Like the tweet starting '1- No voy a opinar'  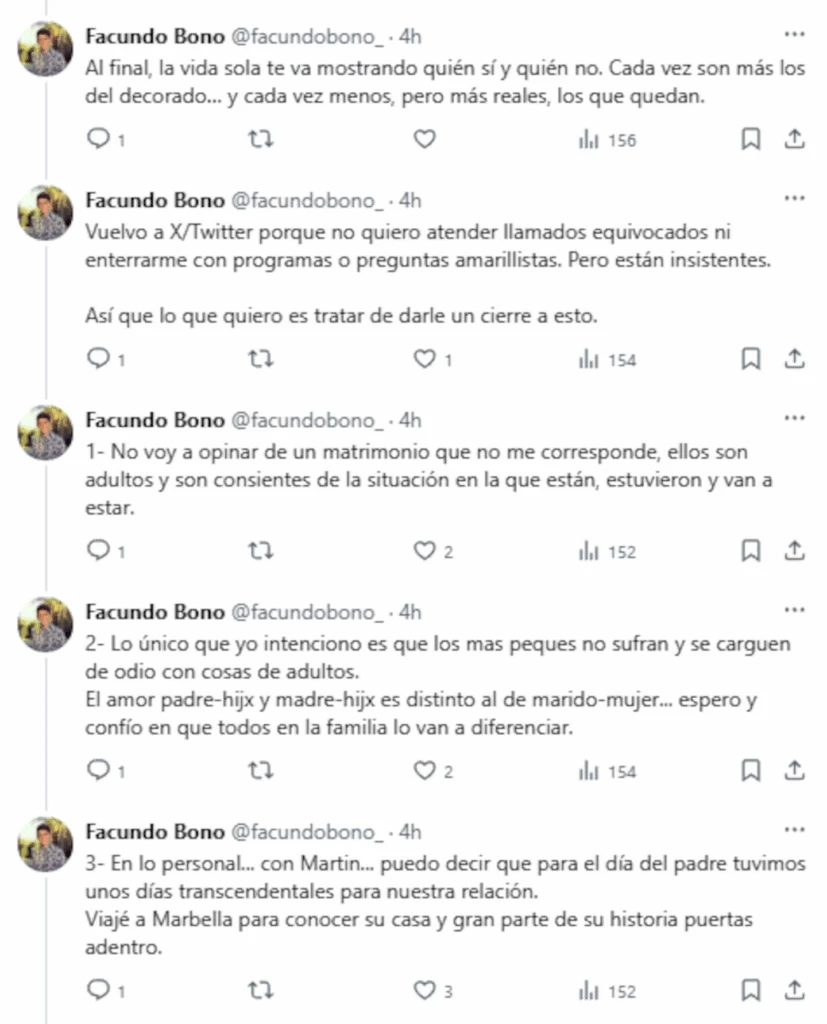[426, 551]
